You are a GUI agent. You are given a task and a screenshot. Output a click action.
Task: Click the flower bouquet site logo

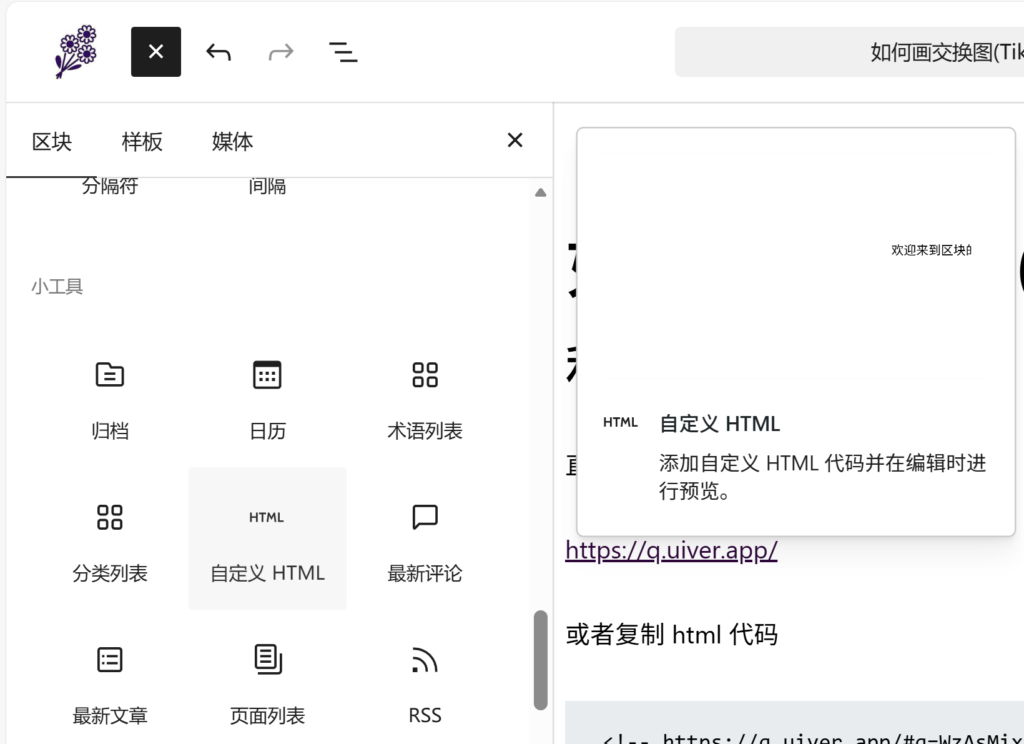[76, 52]
